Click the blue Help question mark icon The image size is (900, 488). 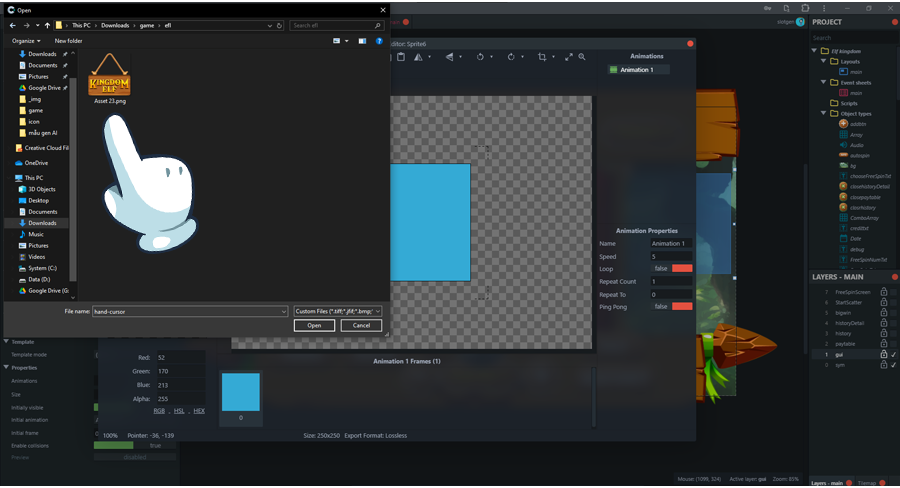pyautogui.click(x=379, y=41)
